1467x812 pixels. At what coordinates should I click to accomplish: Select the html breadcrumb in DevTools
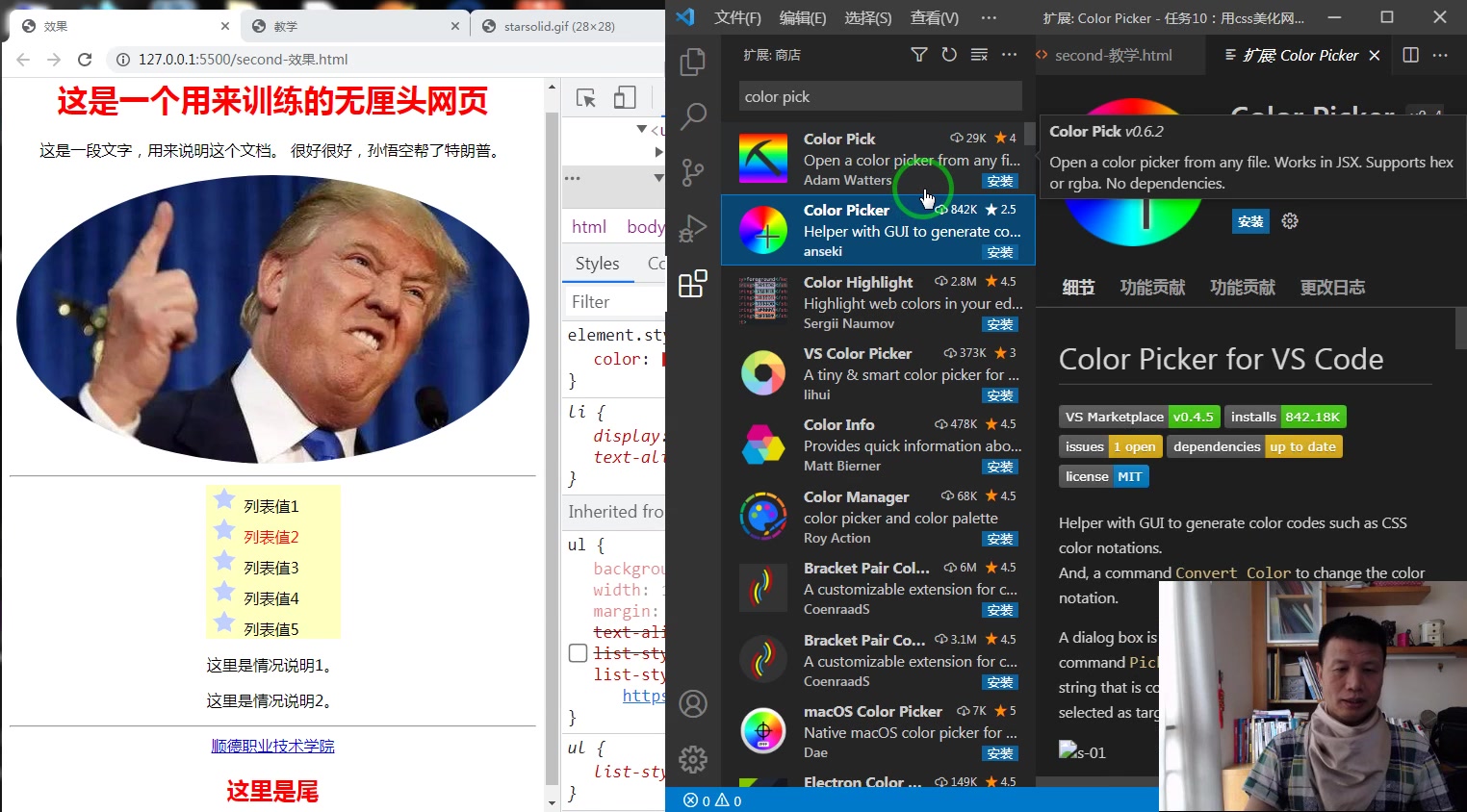coord(589,226)
